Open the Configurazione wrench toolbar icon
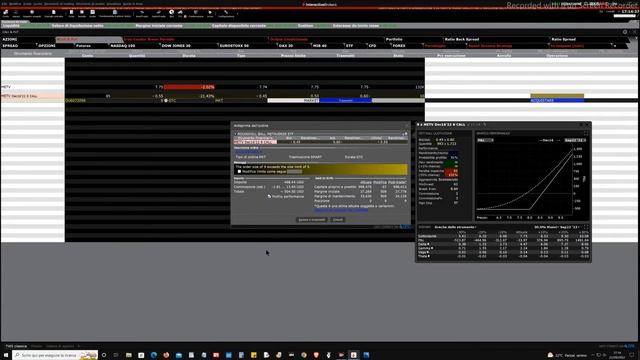The height and width of the screenshot is (360, 640). (x=226, y=13)
